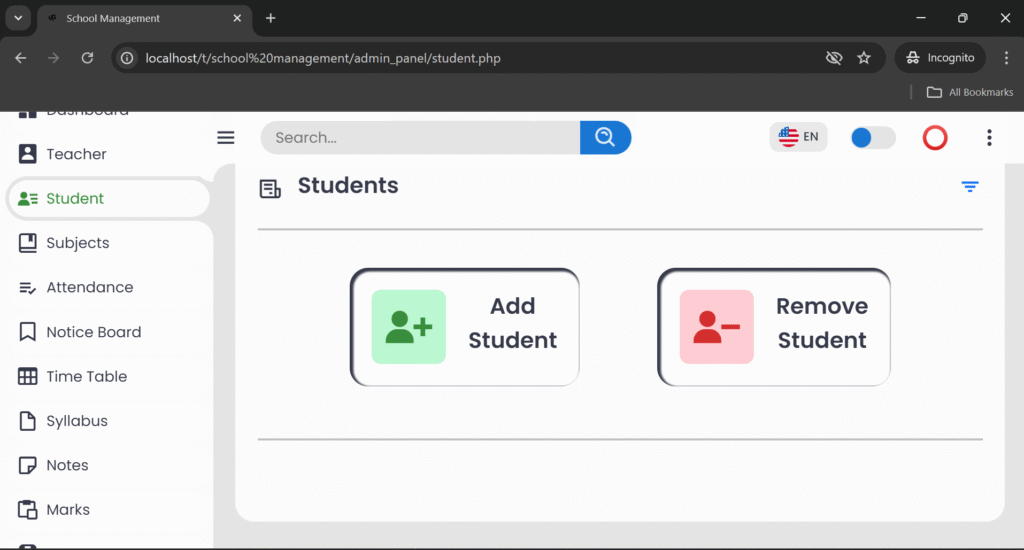Click the red remove-user icon
1024x550 pixels.
click(x=716, y=327)
